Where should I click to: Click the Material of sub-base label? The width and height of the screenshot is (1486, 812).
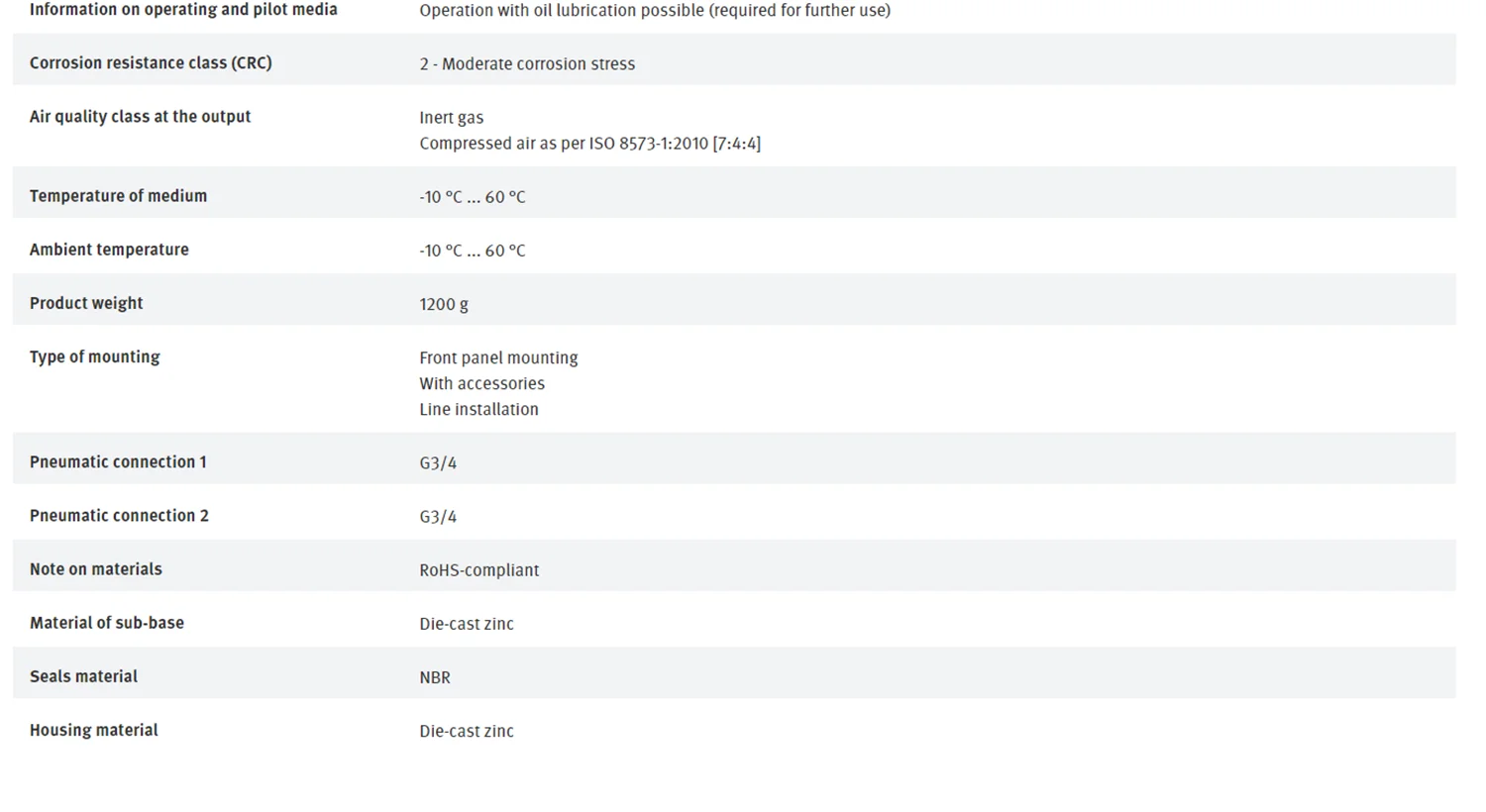coord(107,622)
